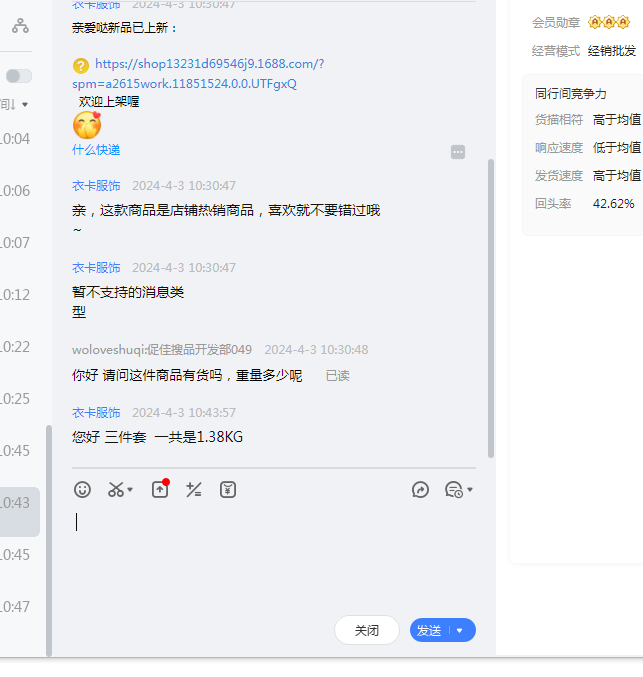Click the gray more-options bubble icon
Viewport: 643px width, 677px height.
[458, 152]
